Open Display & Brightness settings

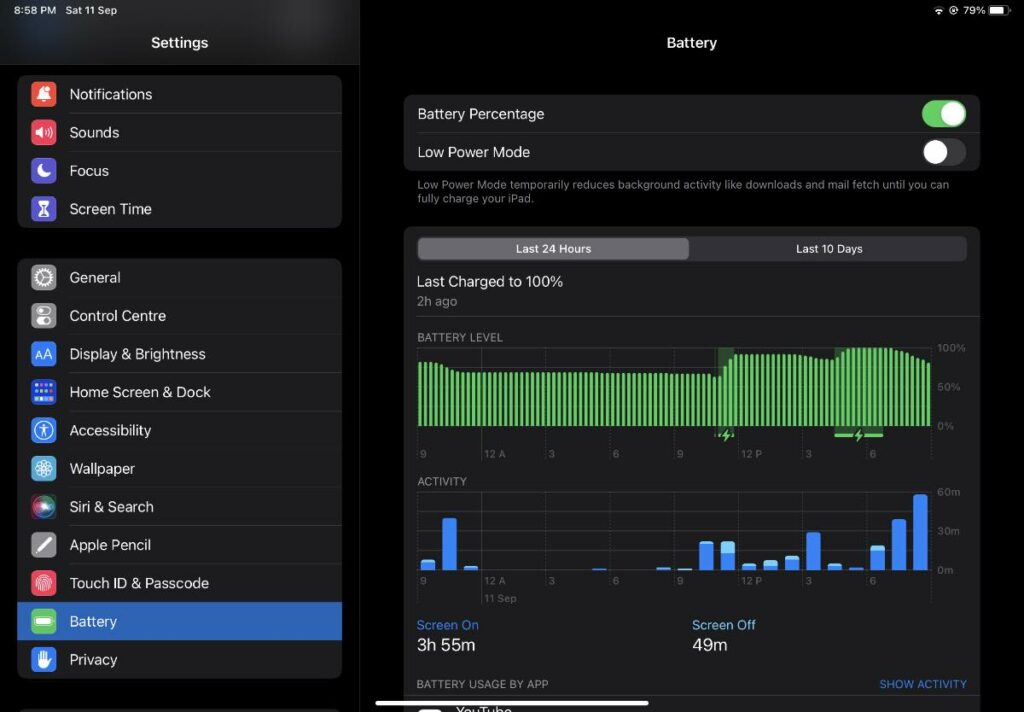tap(137, 354)
